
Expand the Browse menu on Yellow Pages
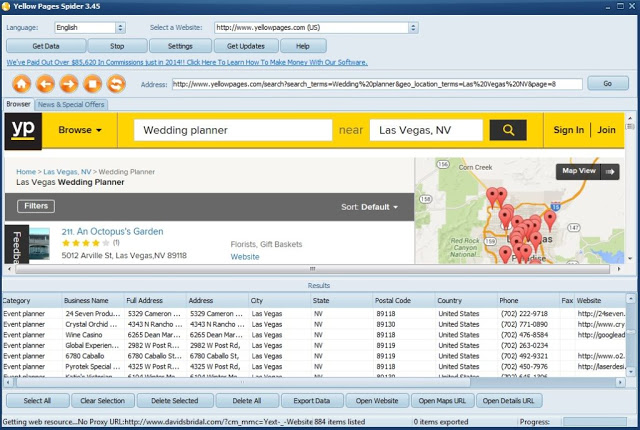point(80,130)
